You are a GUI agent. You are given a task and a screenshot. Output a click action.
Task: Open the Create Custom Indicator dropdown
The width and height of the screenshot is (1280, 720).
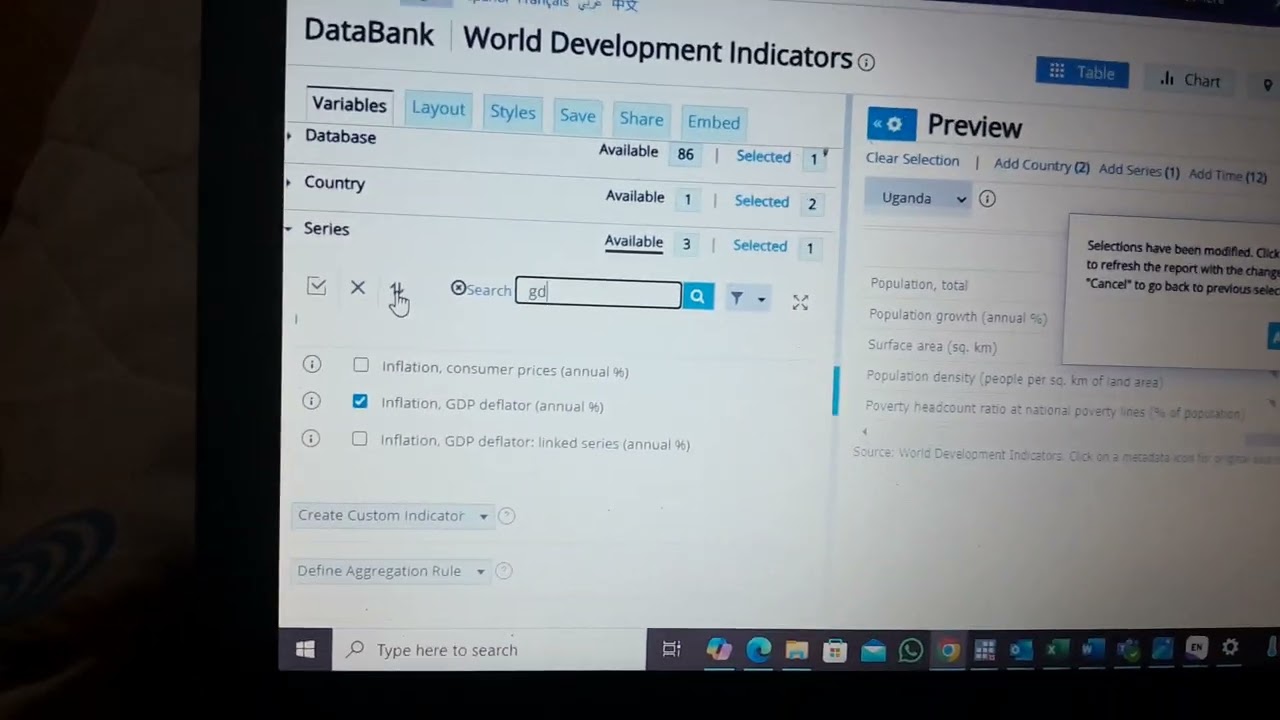[391, 516]
